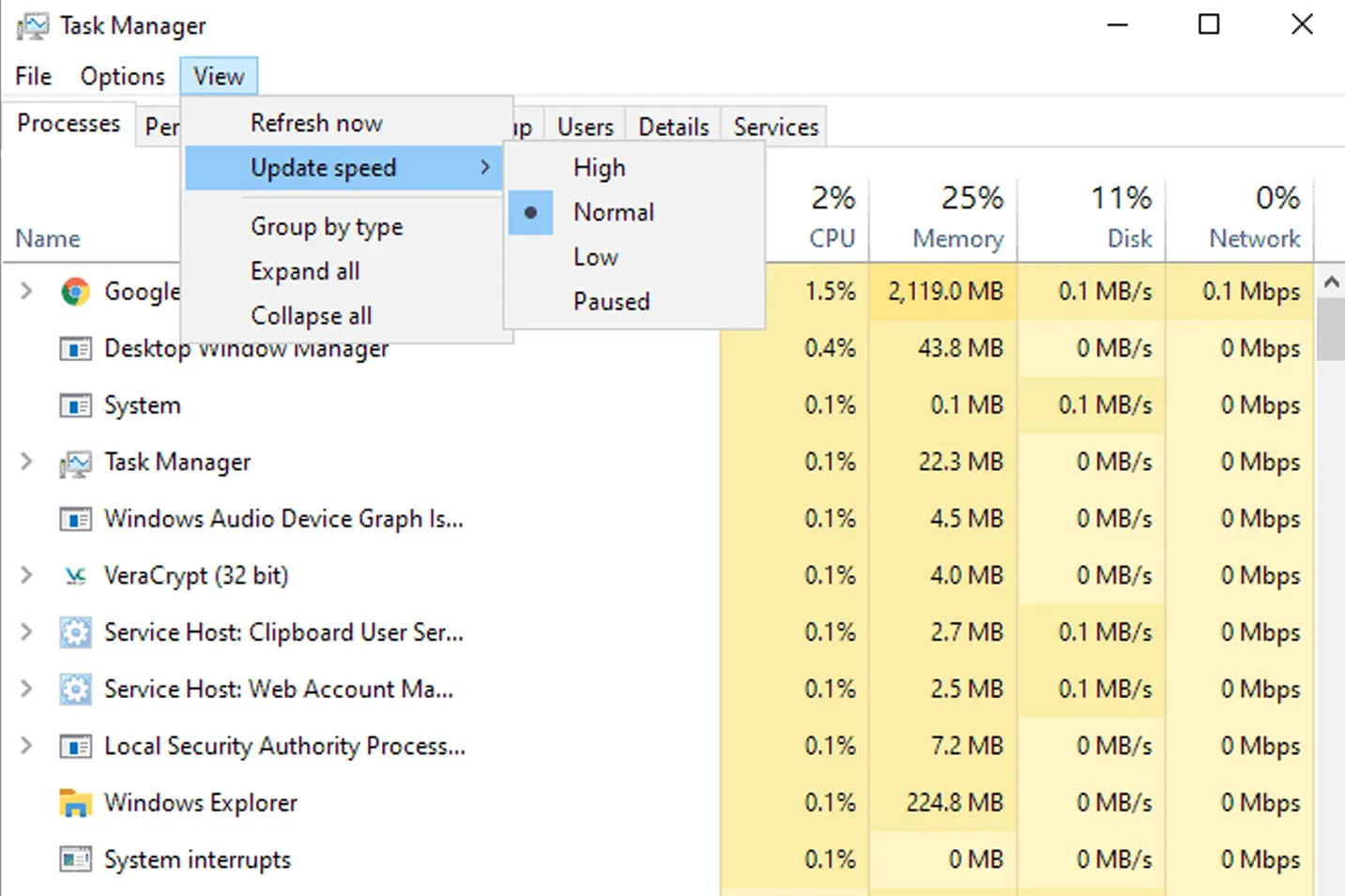Expand the VeraCrypt (32 bit) process
Image resolution: width=1345 pixels, height=896 pixels.
click(x=26, y=575)
